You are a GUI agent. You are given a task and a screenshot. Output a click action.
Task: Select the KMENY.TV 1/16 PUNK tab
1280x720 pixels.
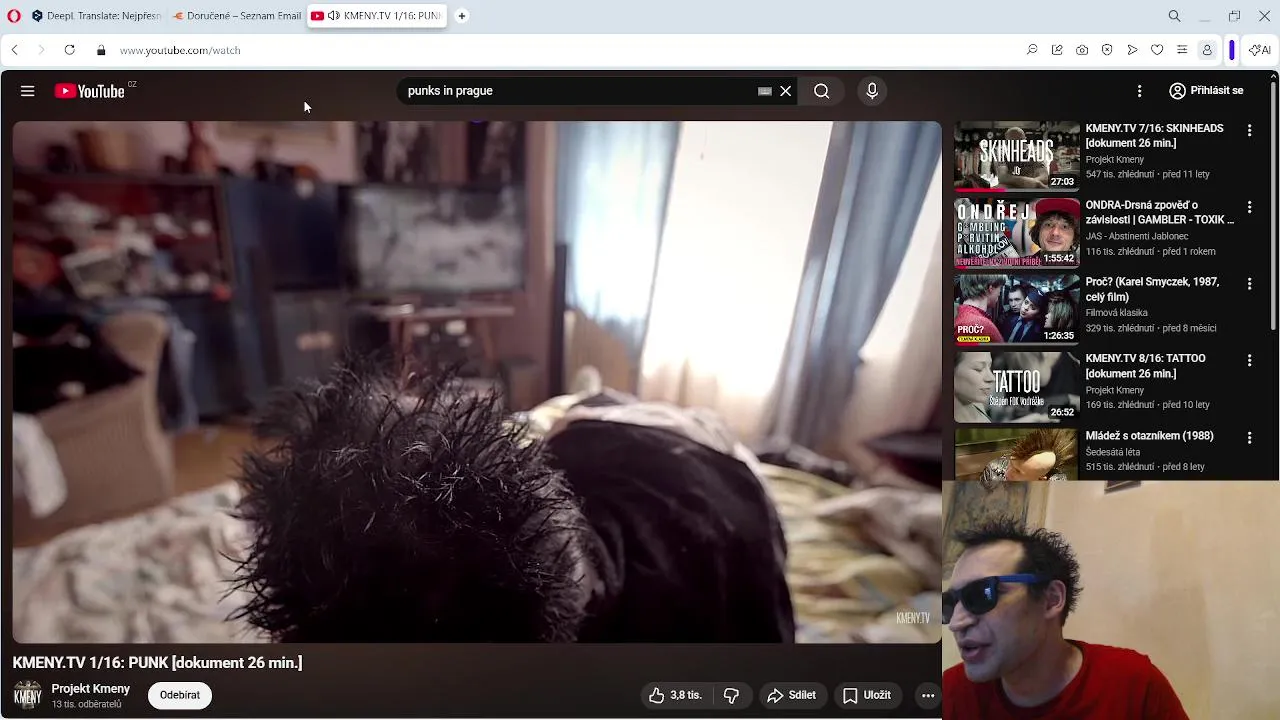pyautogui.click(x=377, y=16)
